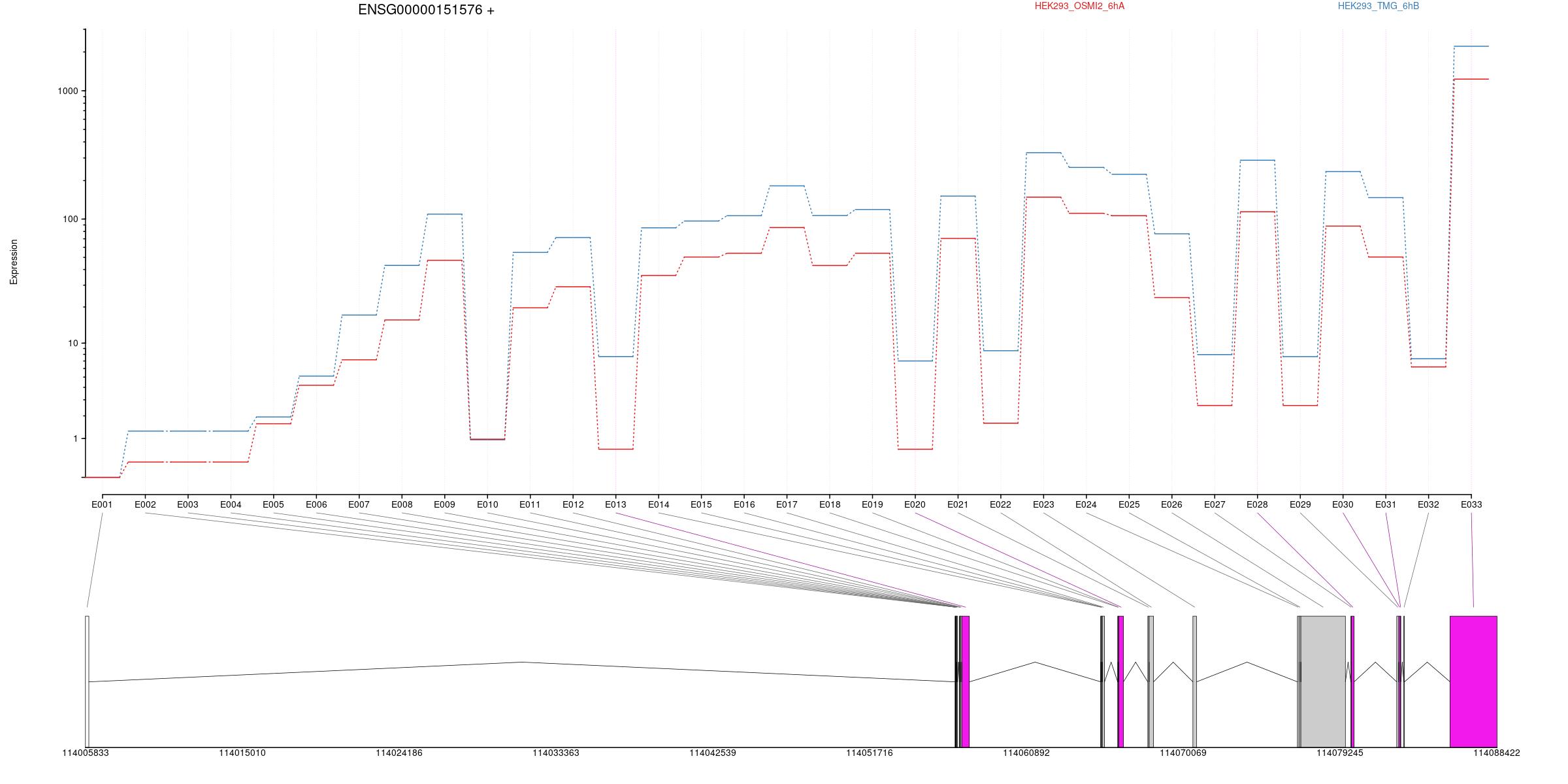
Task: Click exon label E021
Action: click(x=958, y=504)
